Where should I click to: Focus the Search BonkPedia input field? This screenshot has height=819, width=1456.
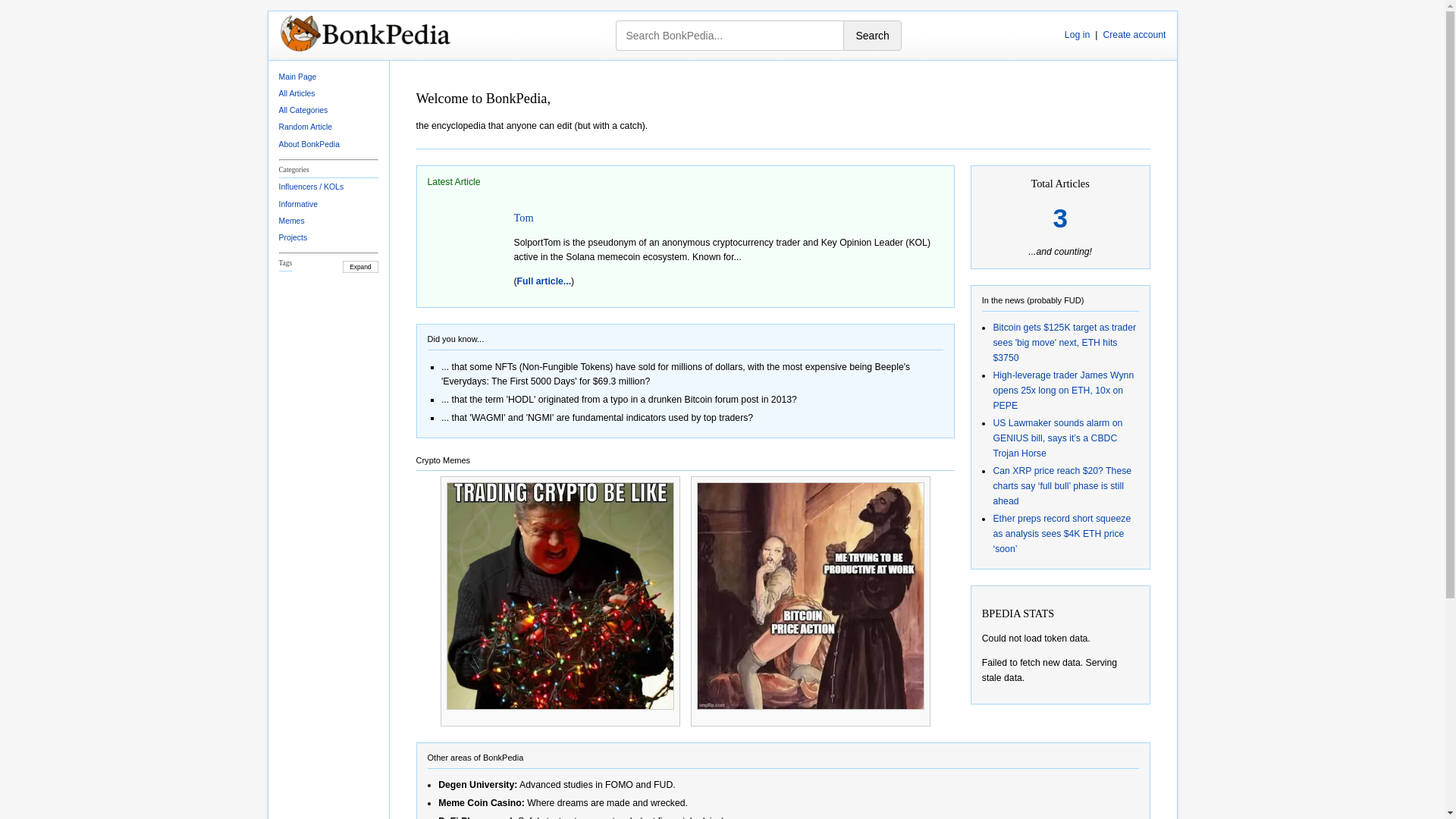(730, 36)
